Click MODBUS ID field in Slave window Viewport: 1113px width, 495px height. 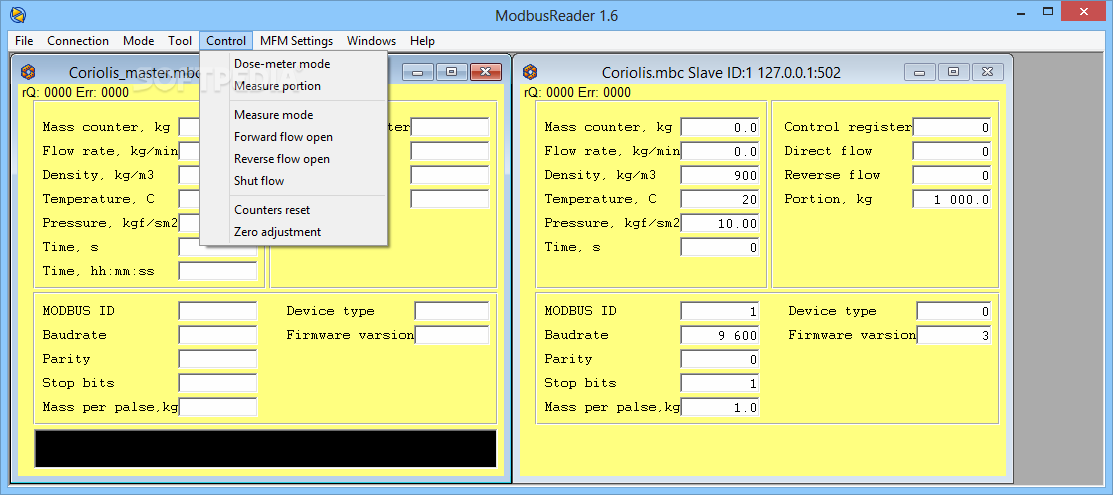(x=720, y=311)
